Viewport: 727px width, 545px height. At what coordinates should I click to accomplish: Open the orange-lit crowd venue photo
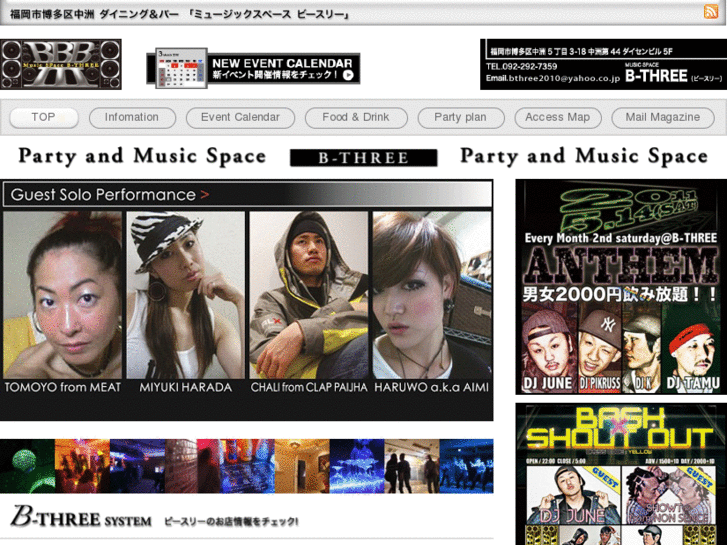pos(82,466)
